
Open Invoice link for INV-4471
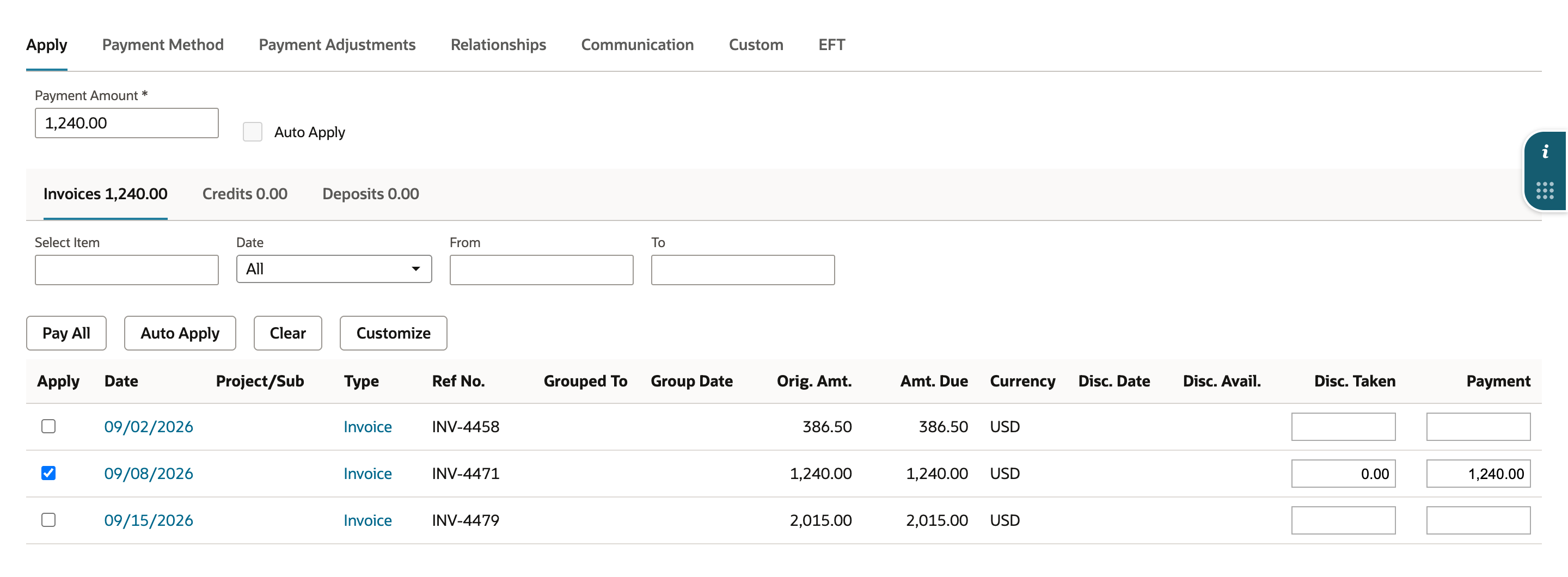(x=367, y=474)
